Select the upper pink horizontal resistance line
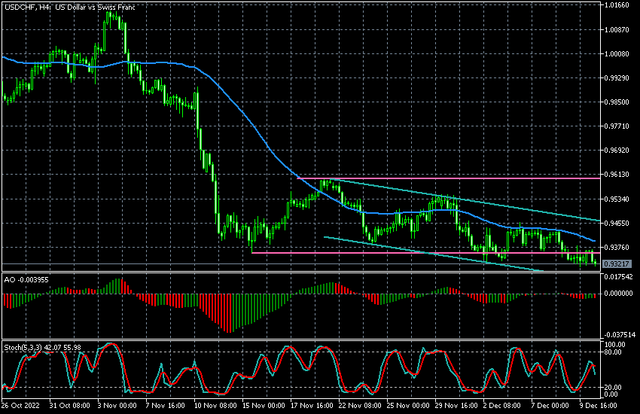This screenshot has width=640, height=414. point(449,178)
